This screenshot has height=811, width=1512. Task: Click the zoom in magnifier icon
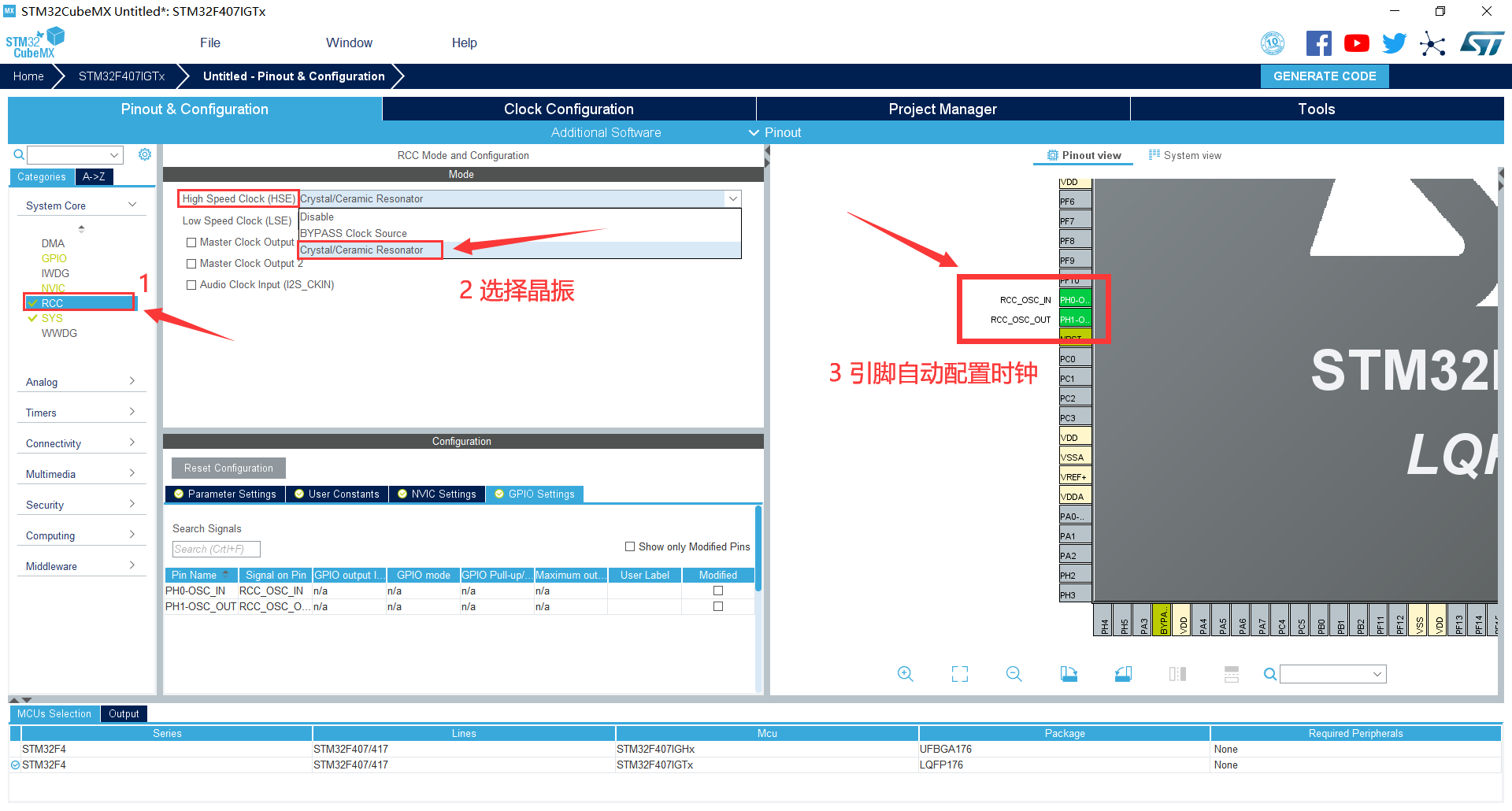905,674
